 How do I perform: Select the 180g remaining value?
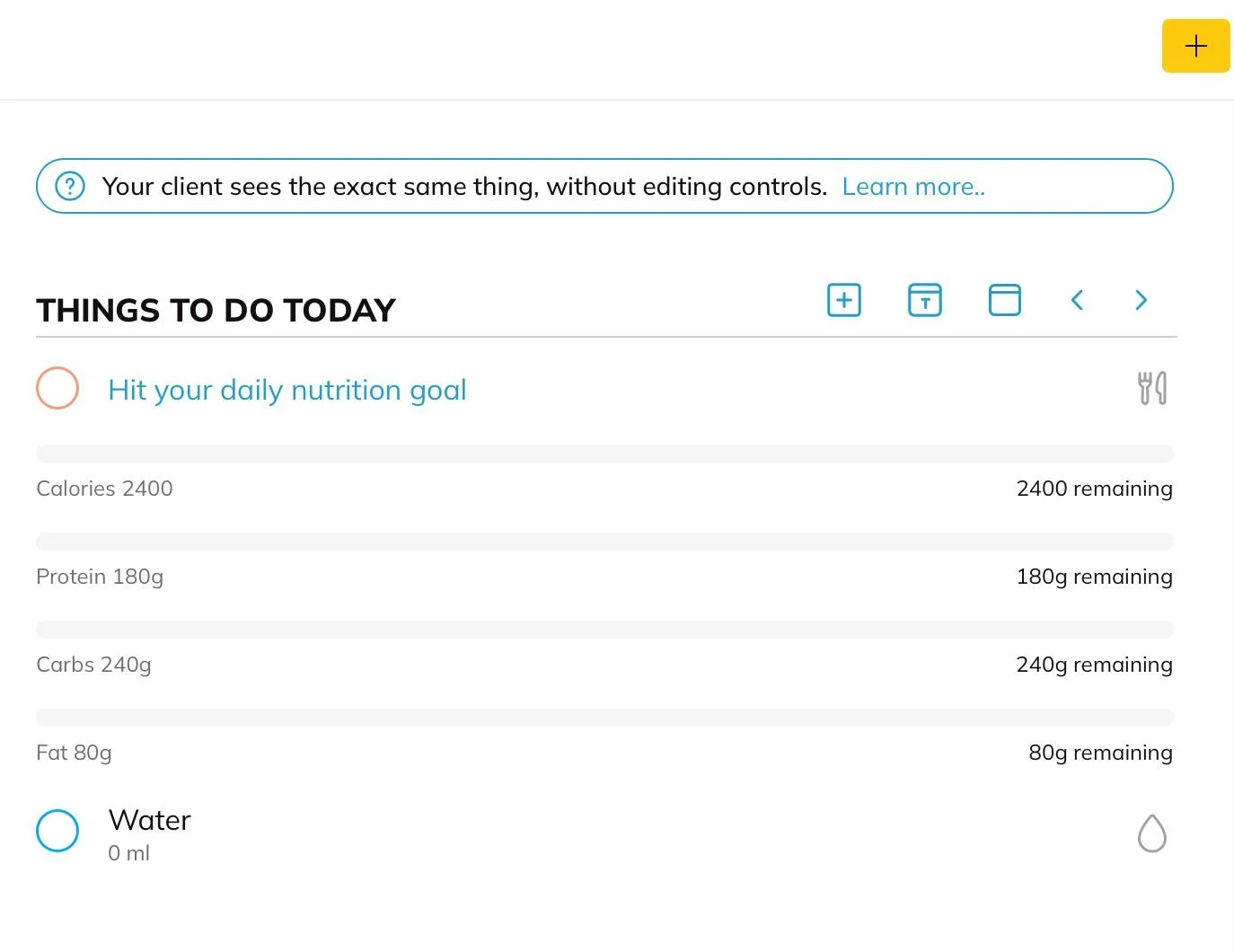tap(1094, 577)
